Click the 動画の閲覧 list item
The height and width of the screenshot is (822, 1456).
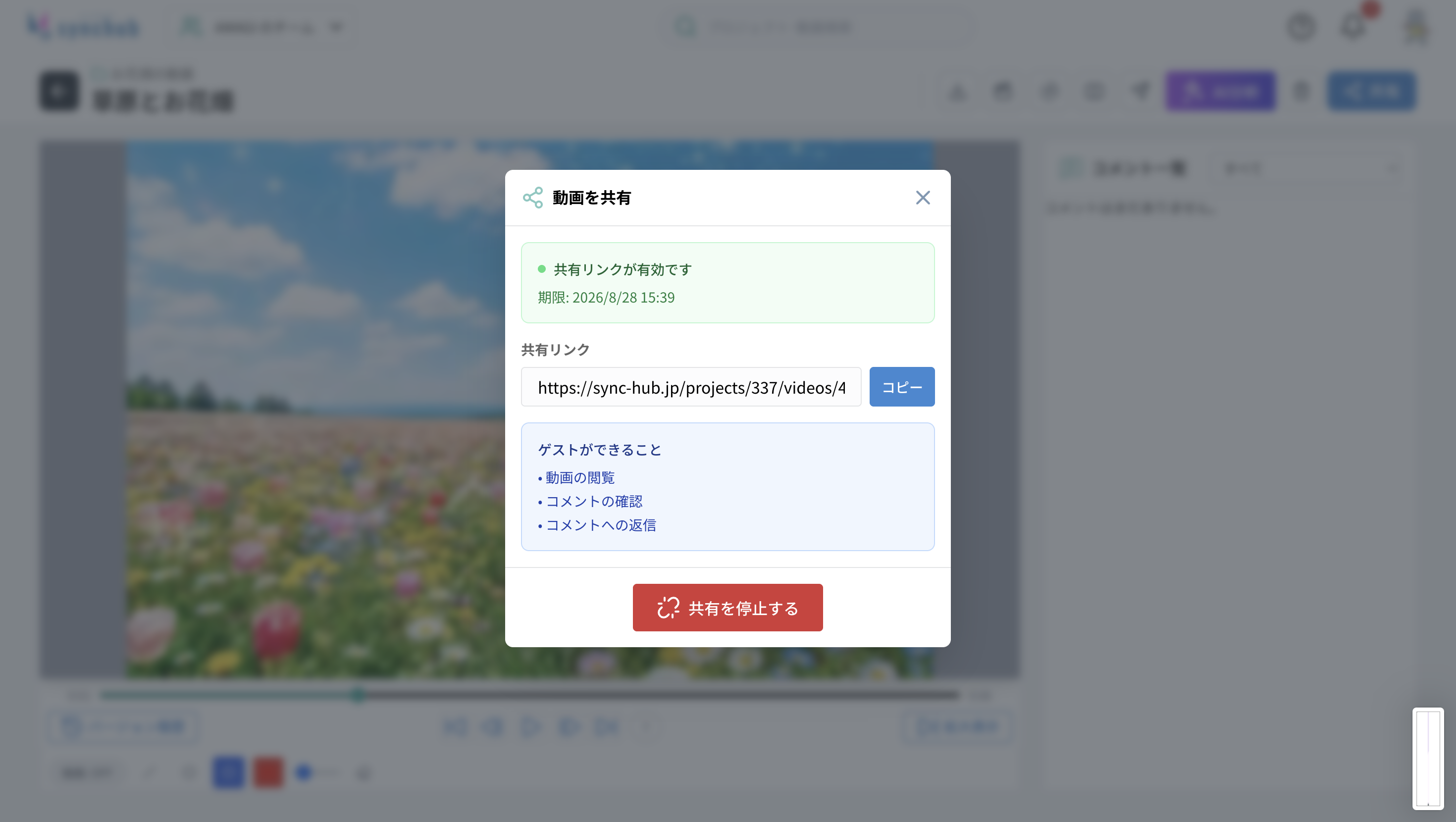tap(580, 478)
